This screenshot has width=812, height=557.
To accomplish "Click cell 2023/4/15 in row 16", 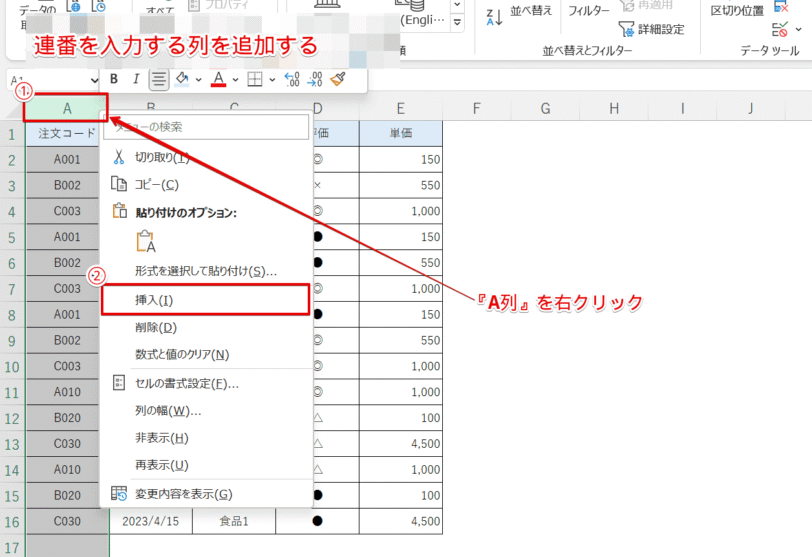I will point(151,521).
